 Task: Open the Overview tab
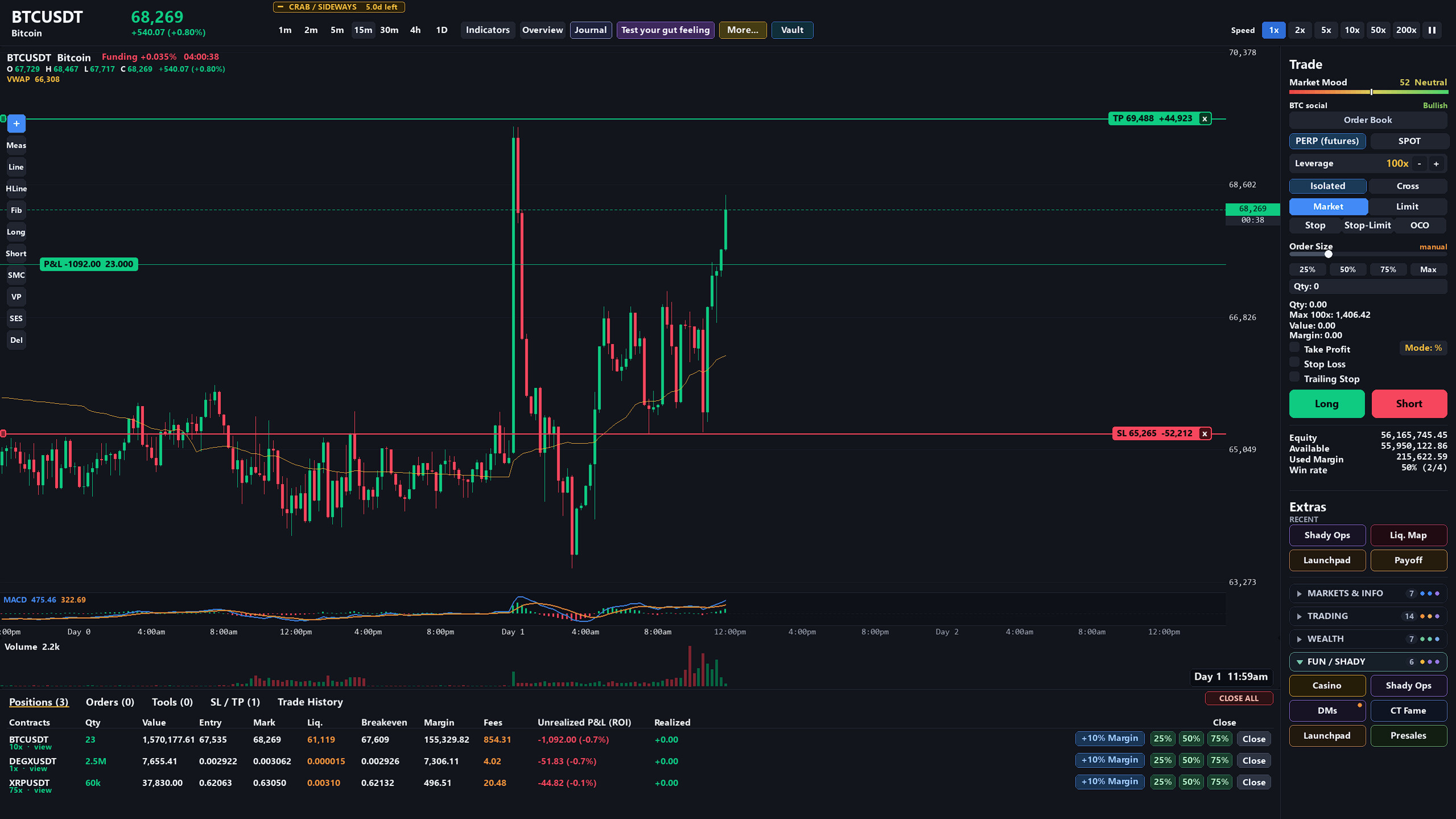coord(542,30)
